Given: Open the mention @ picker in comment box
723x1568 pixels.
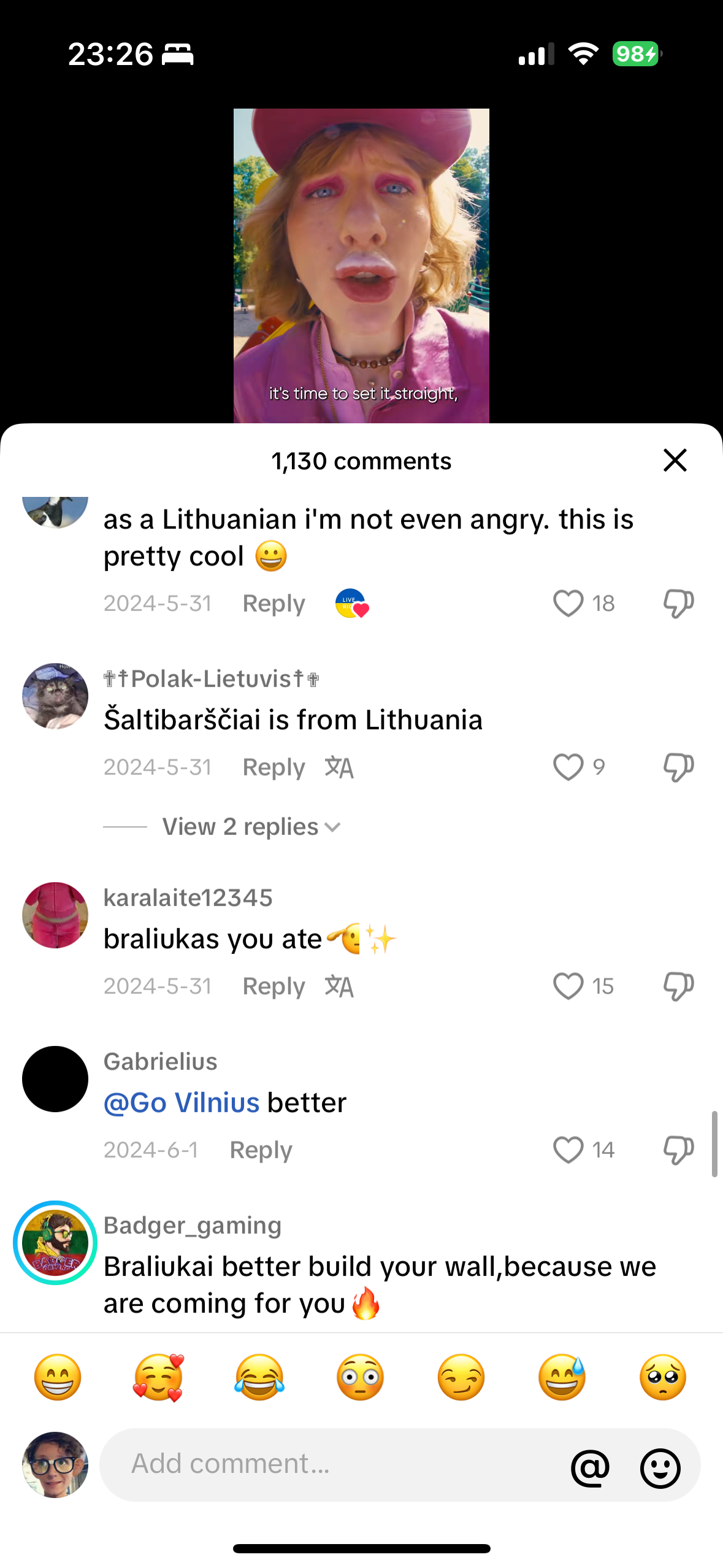Looking at the screenshot, I should click(x=590, y=1468).
